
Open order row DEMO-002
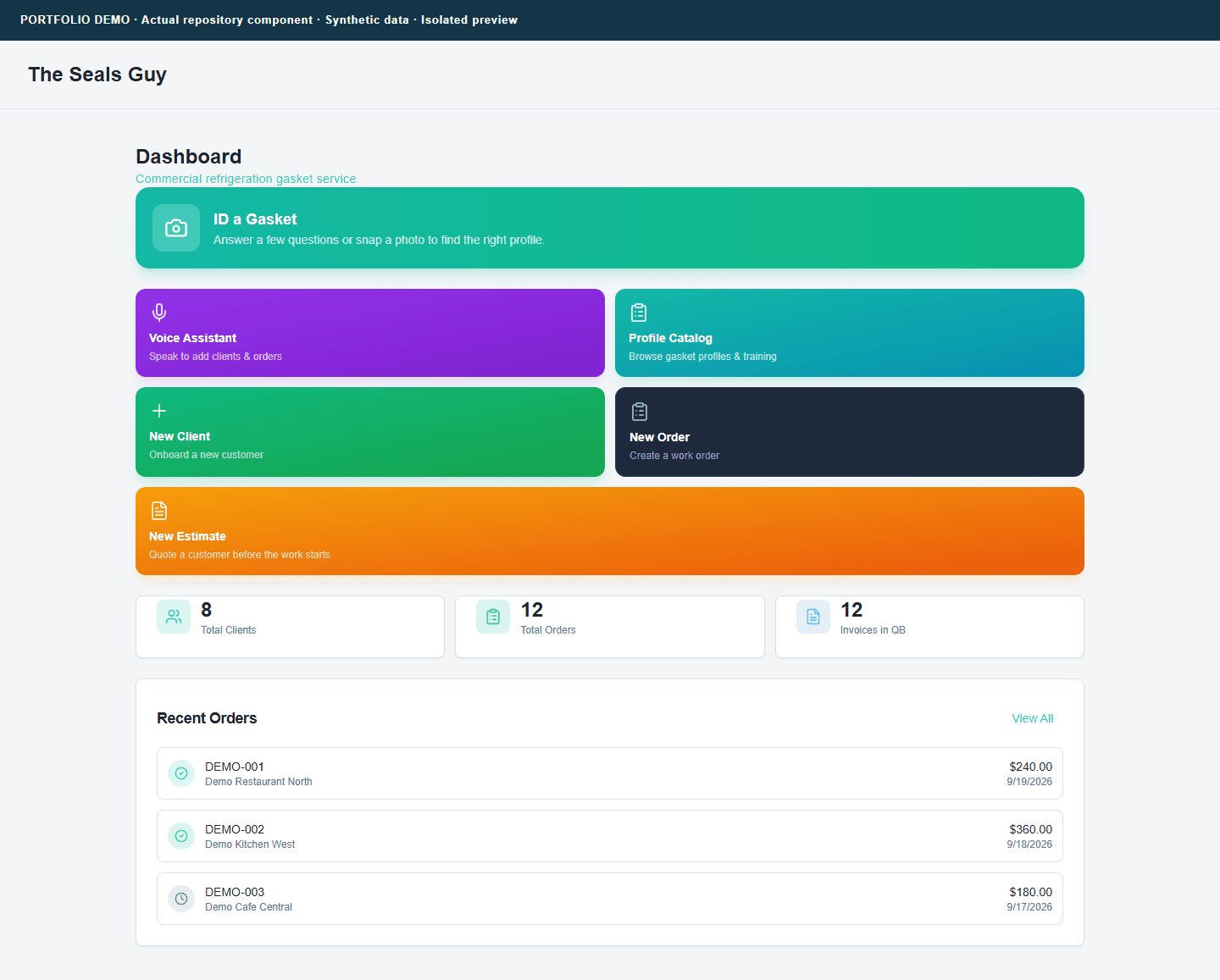tap(610, 836)
